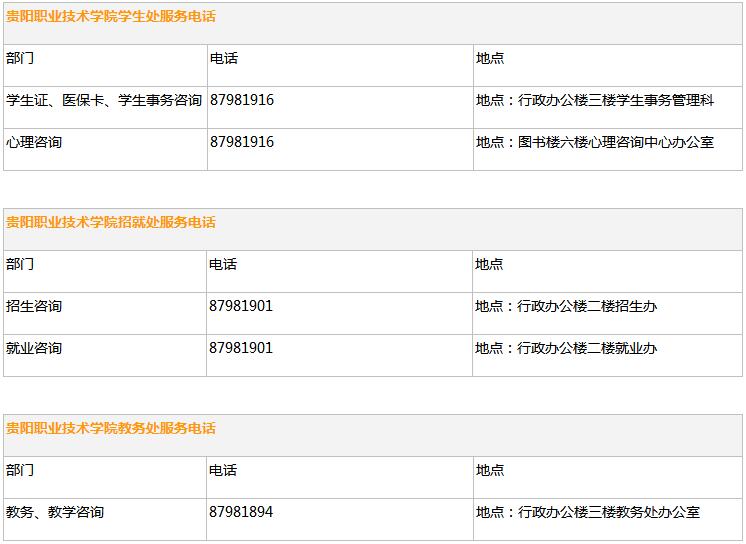746x544 pixels.
Task: Select the 心理咨询 department cell
Action: click(x=34, y=143)
